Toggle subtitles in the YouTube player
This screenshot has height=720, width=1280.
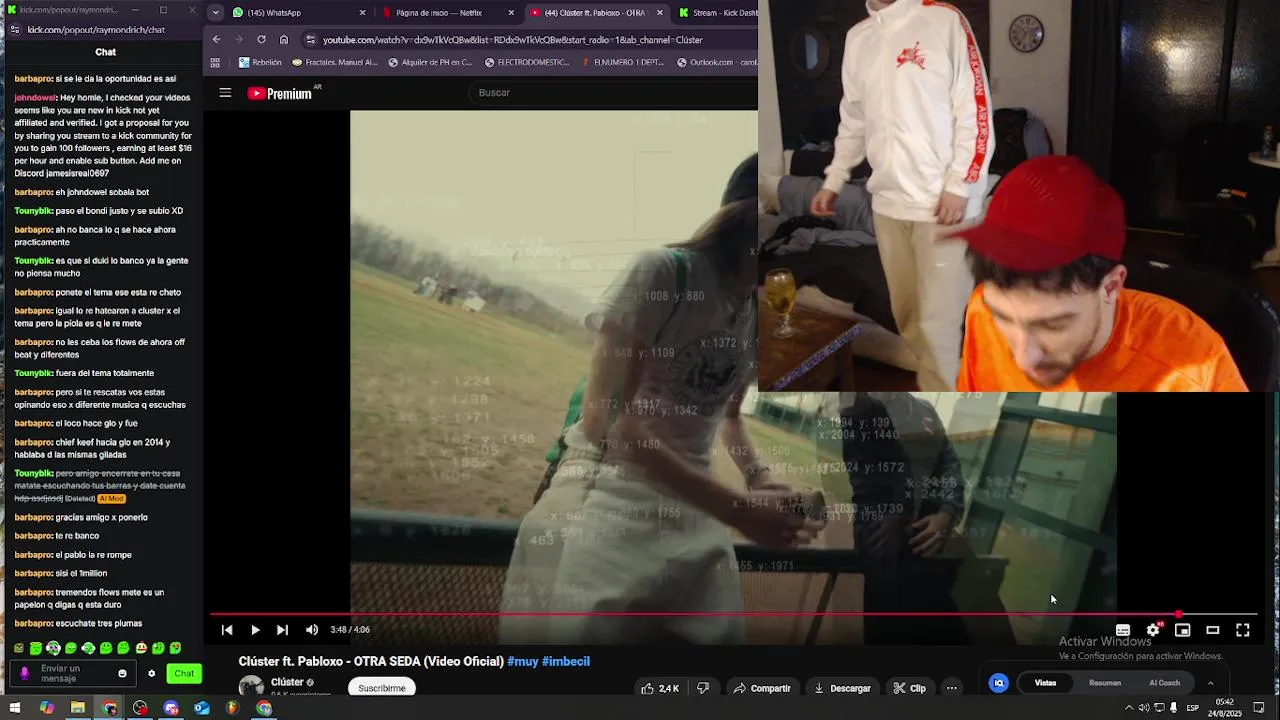(1123, 630)
